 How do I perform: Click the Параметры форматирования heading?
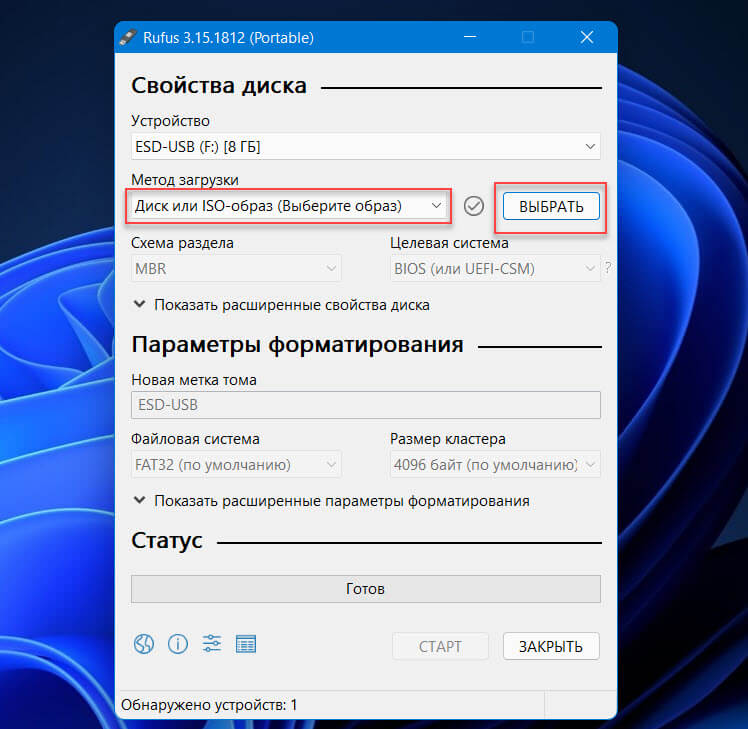(x=297, y=344)
